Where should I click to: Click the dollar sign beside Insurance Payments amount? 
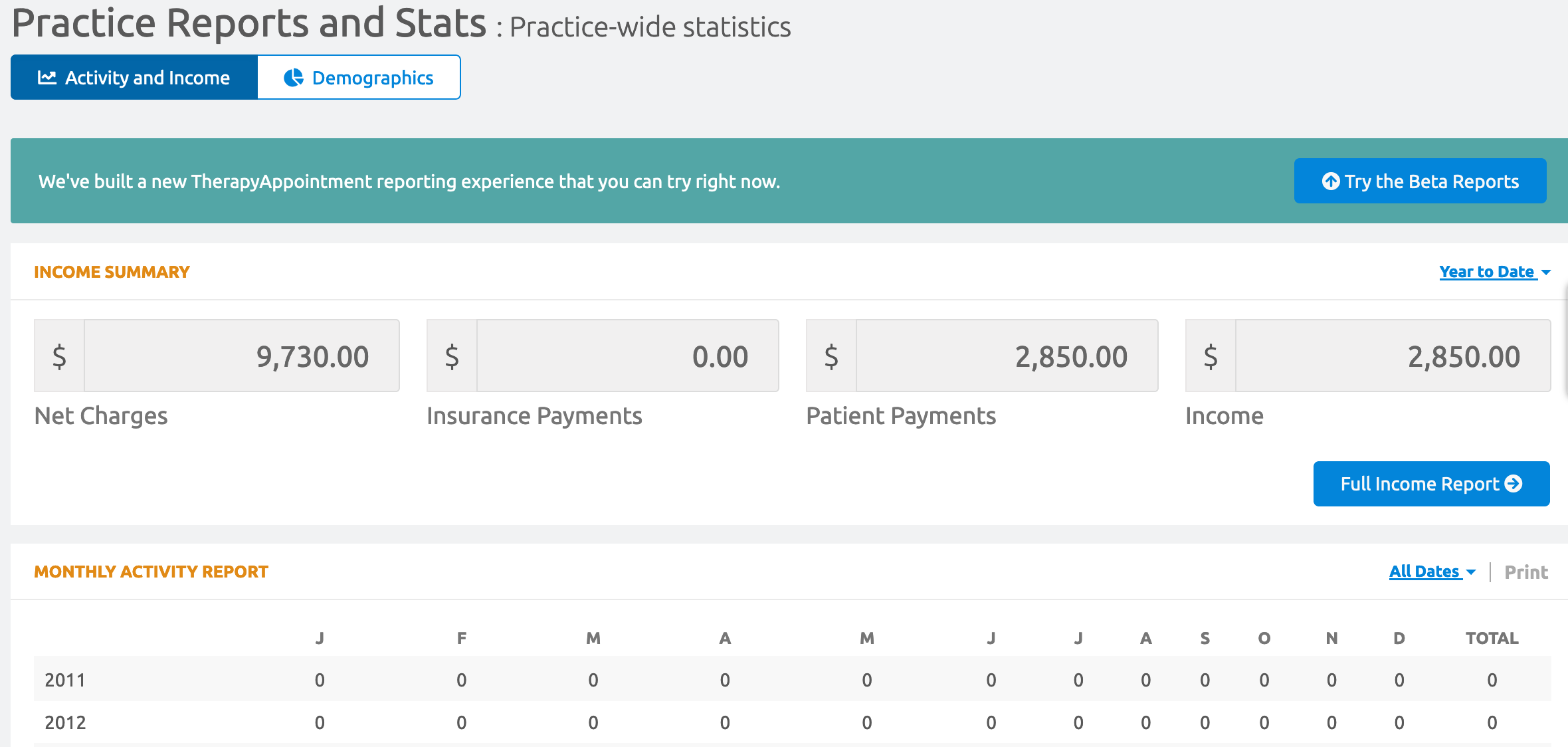click(x=452, y=356)
